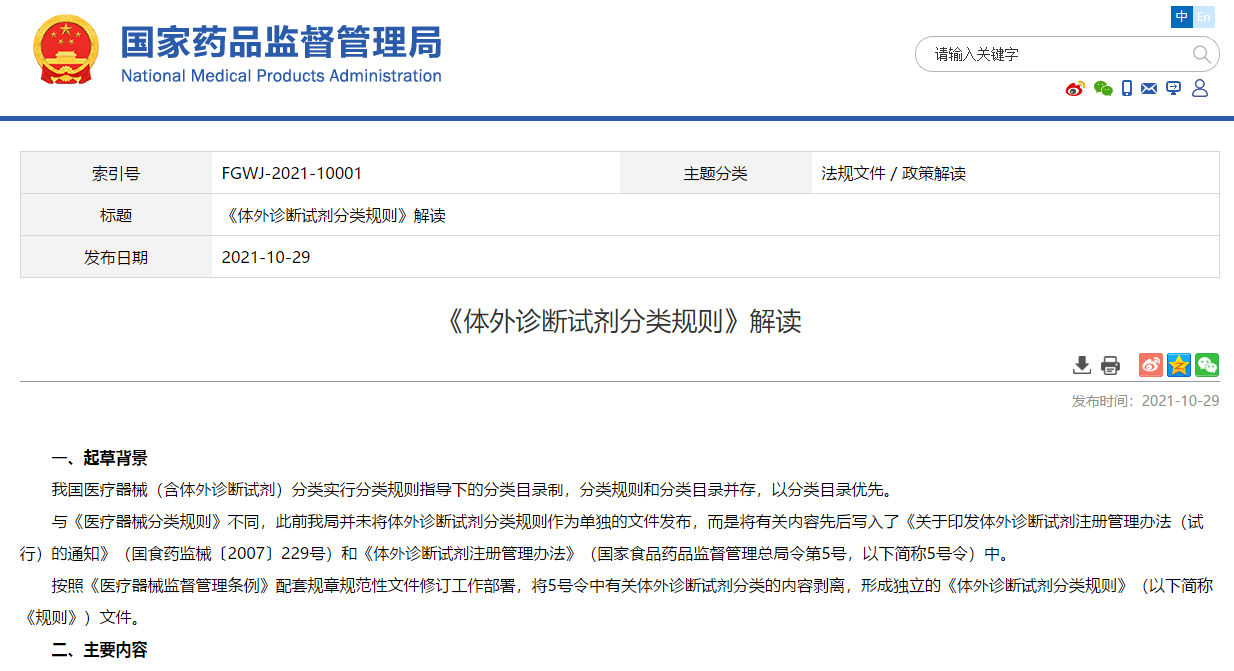Image resolution: width=1234 pixels, height=671 pixels.
Task: Open the header Weibo icon beside WeChat
Action: 1075,89
